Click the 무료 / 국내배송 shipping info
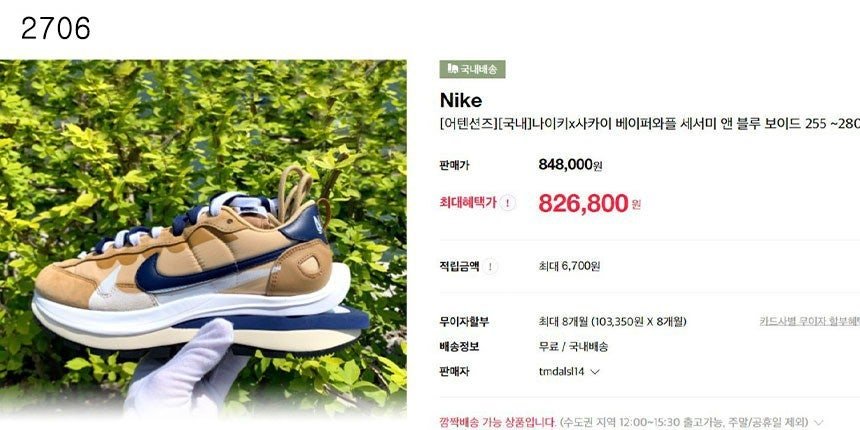 [573, 347]
